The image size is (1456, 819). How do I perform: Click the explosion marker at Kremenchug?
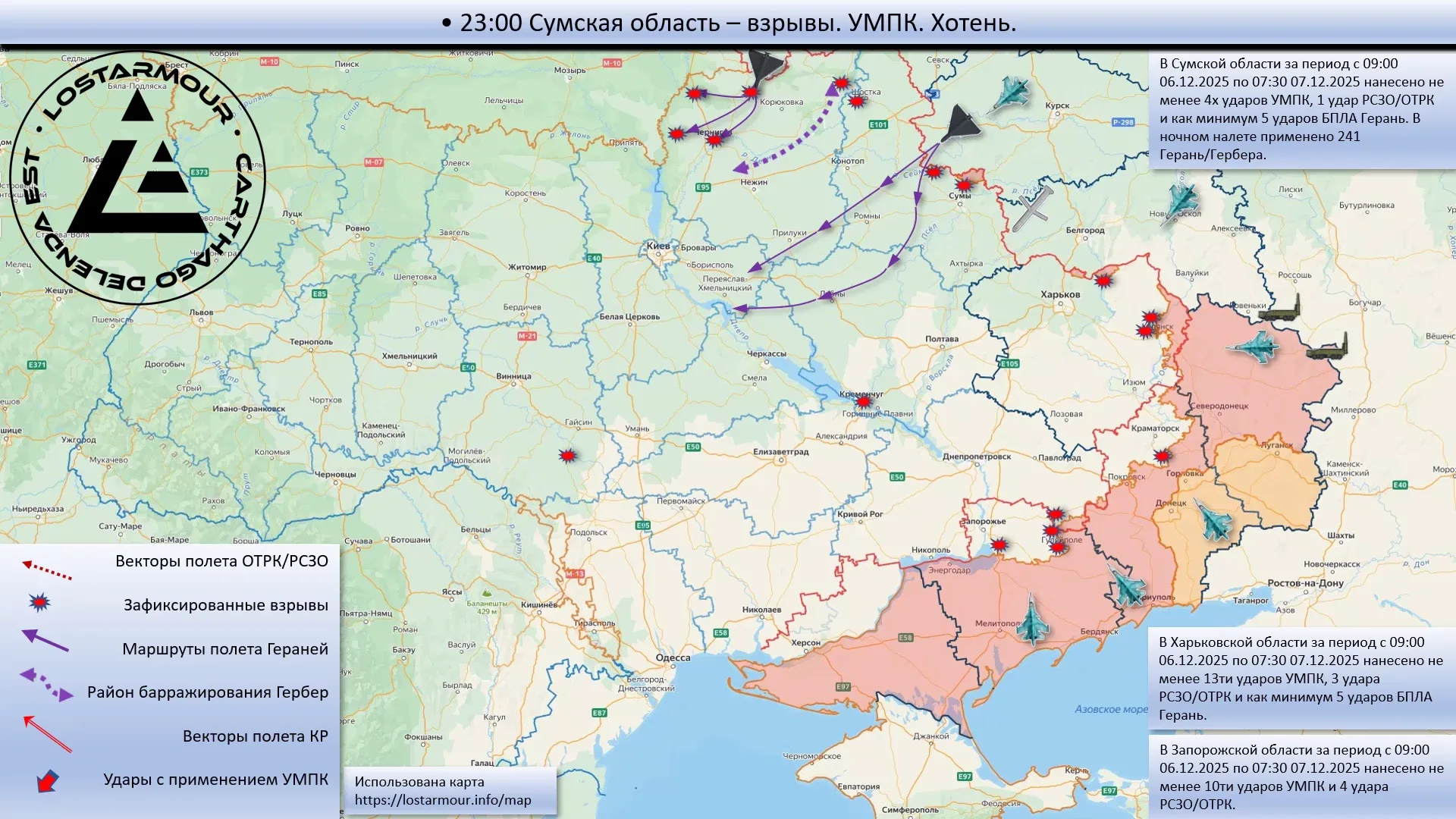coord(863,401)
